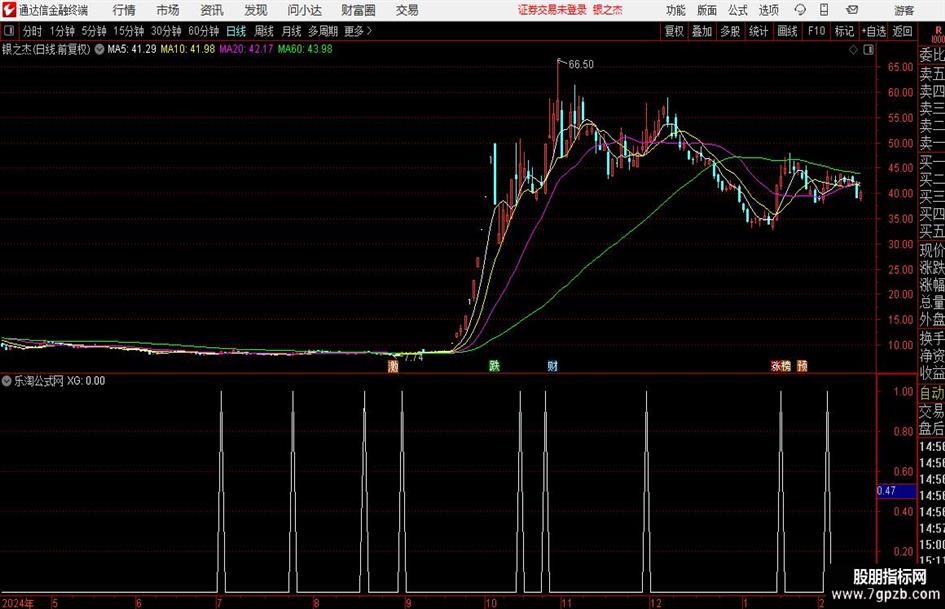945x609 pixels.
Task: Switch to 5分钟 chart period
Action: click(x=93, y=31)
